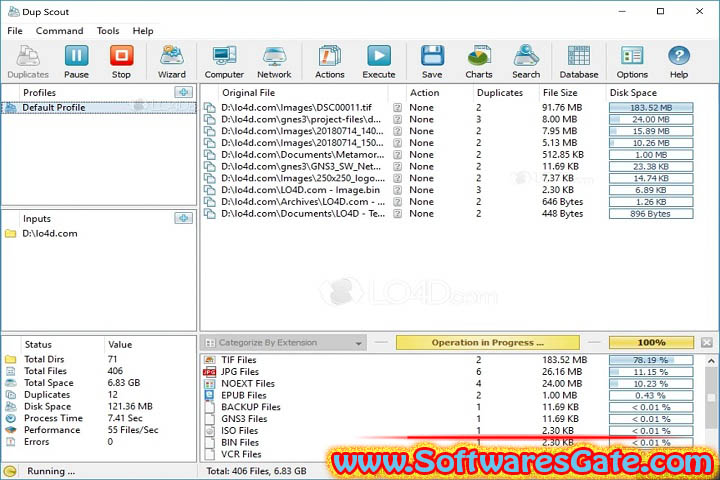The width and height of the screenshot is (720, 480).
Task: Open the Actions toolbar item
Action: [x=330, y=62]
